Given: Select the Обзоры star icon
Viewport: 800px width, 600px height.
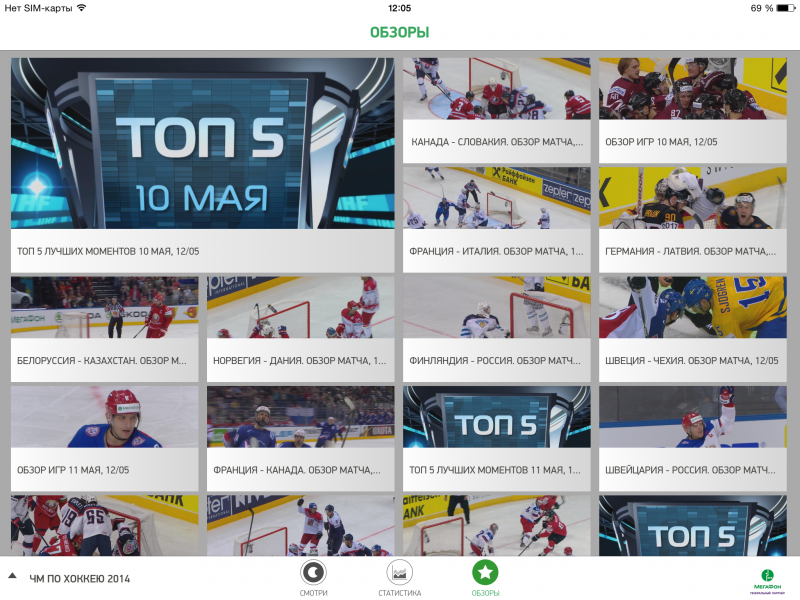Looking at the screenshot, I should pyautogui.click(x=485, y=572).
